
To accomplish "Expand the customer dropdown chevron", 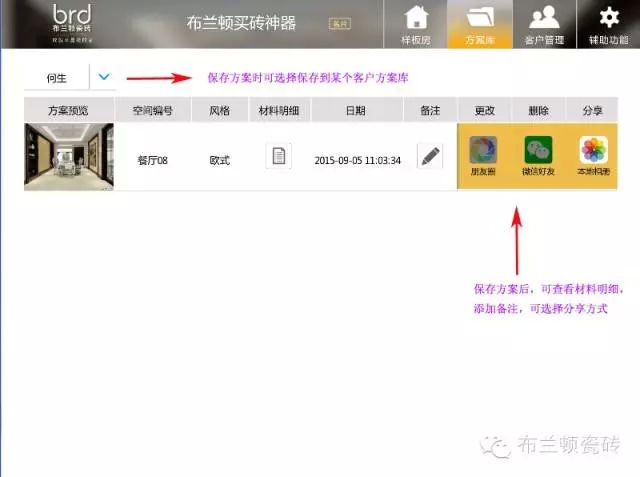I will pos(104,77).
